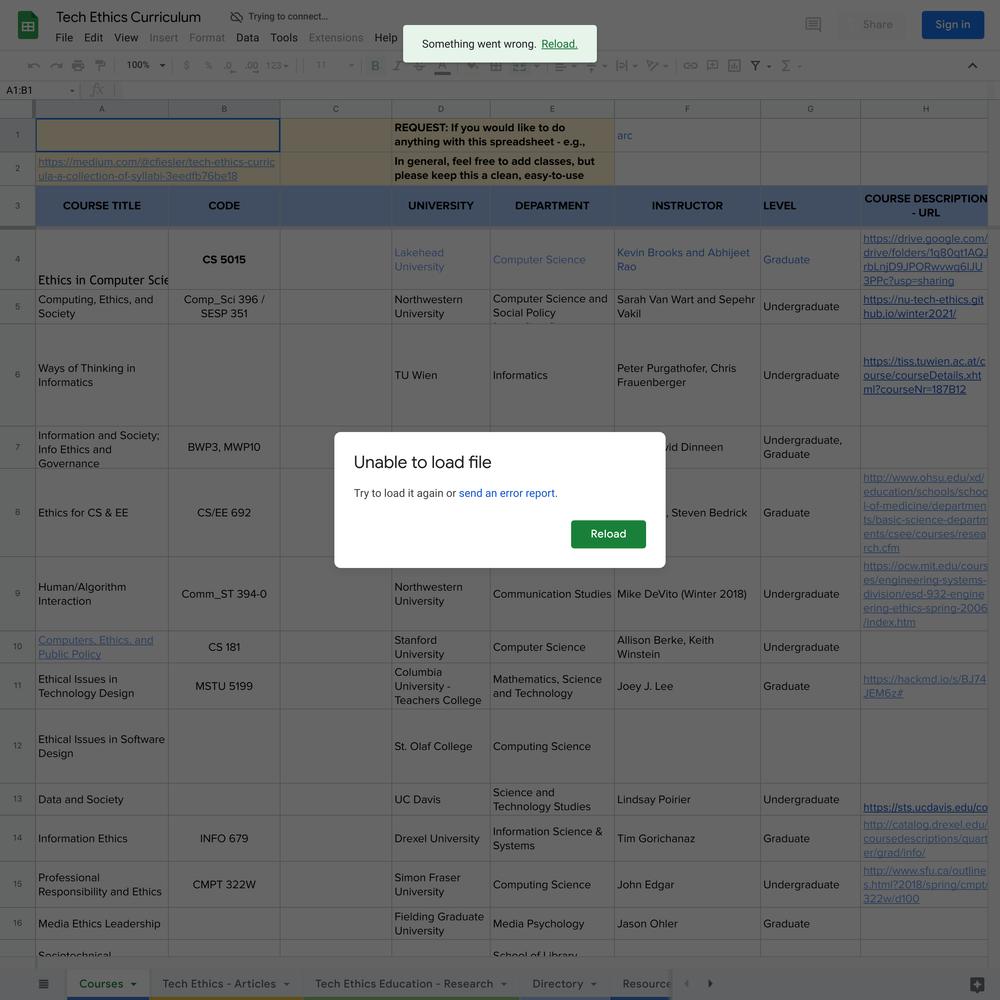1000x1000 pixels.
Task: Click the Insert comment icon
Action: 712,66
